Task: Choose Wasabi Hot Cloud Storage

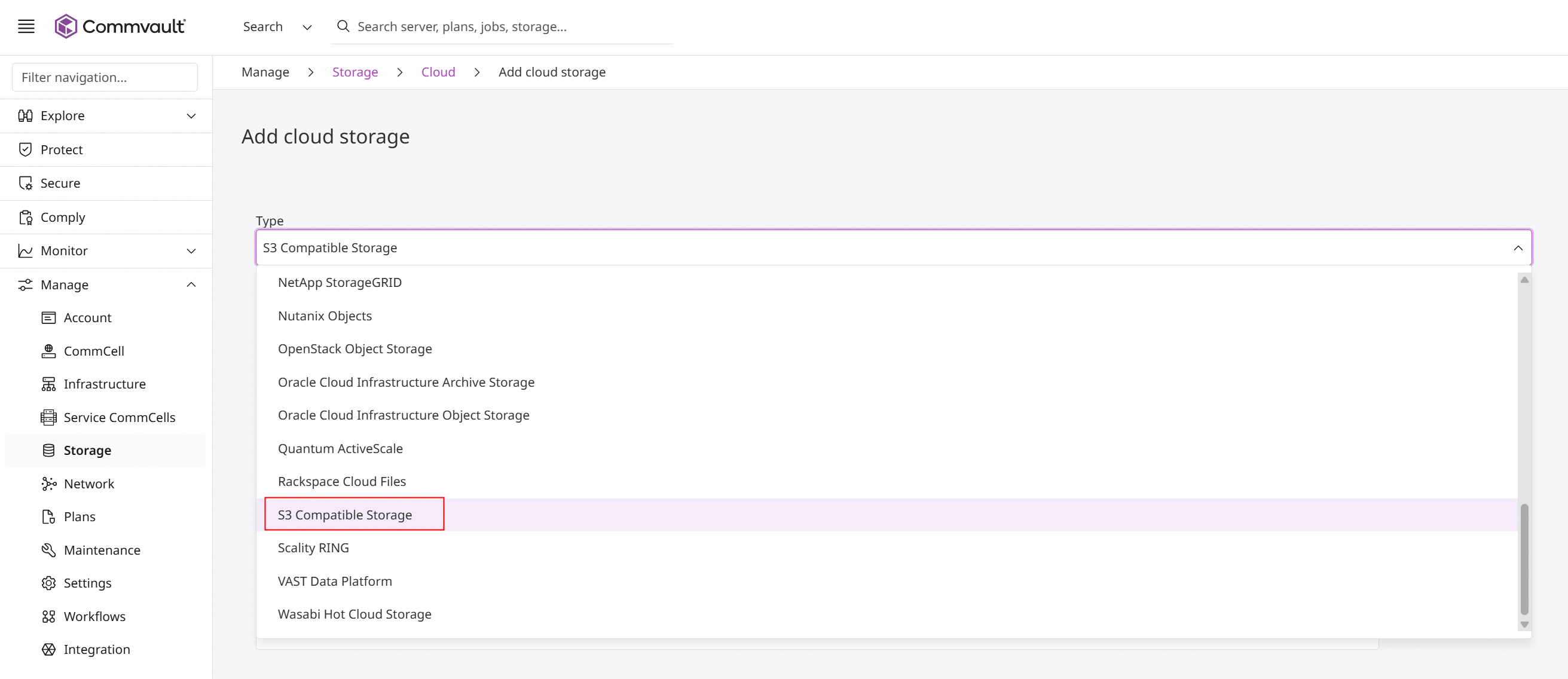Action: click(887, 614)
